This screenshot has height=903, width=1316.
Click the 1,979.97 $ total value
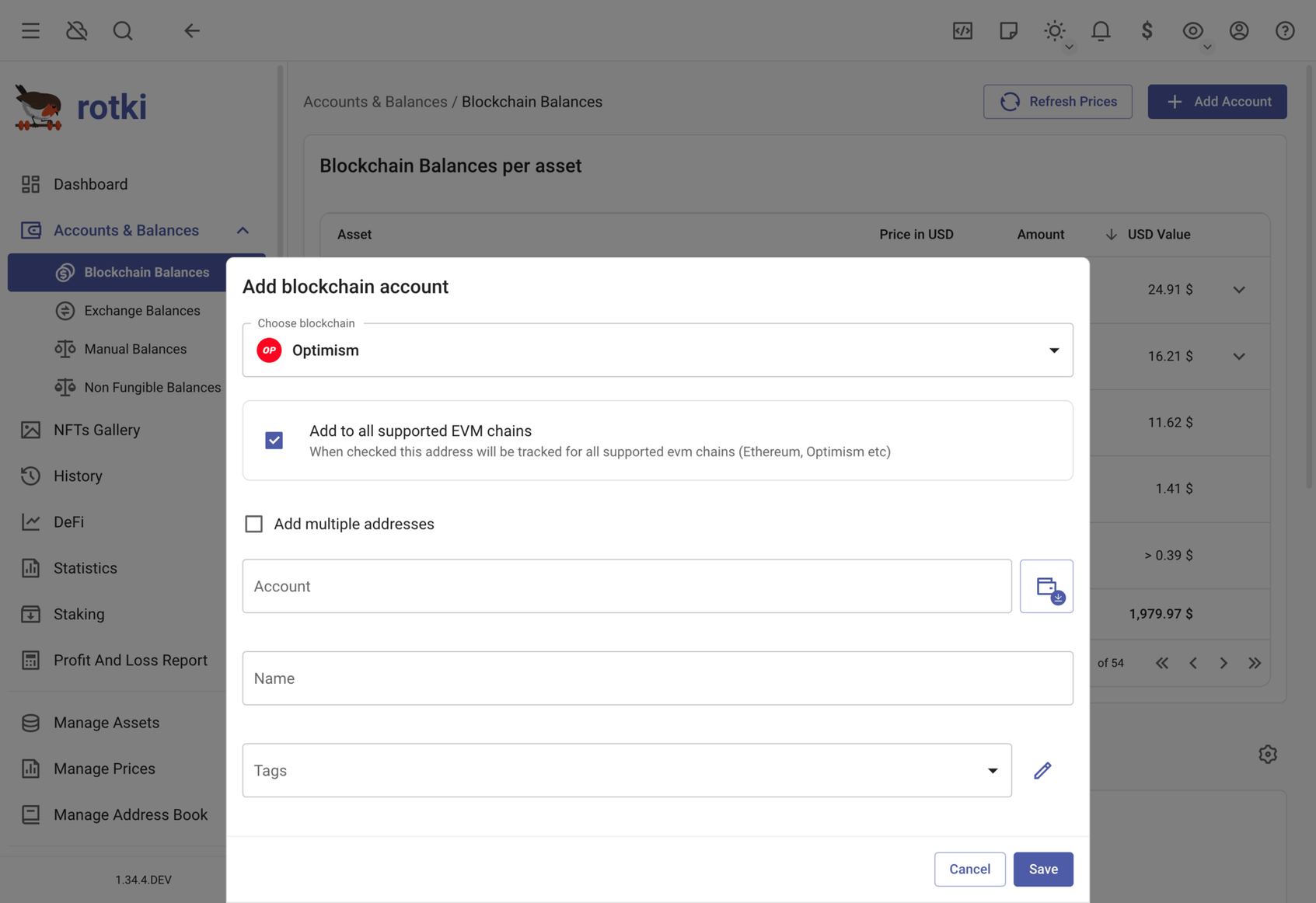point(1161,614)
